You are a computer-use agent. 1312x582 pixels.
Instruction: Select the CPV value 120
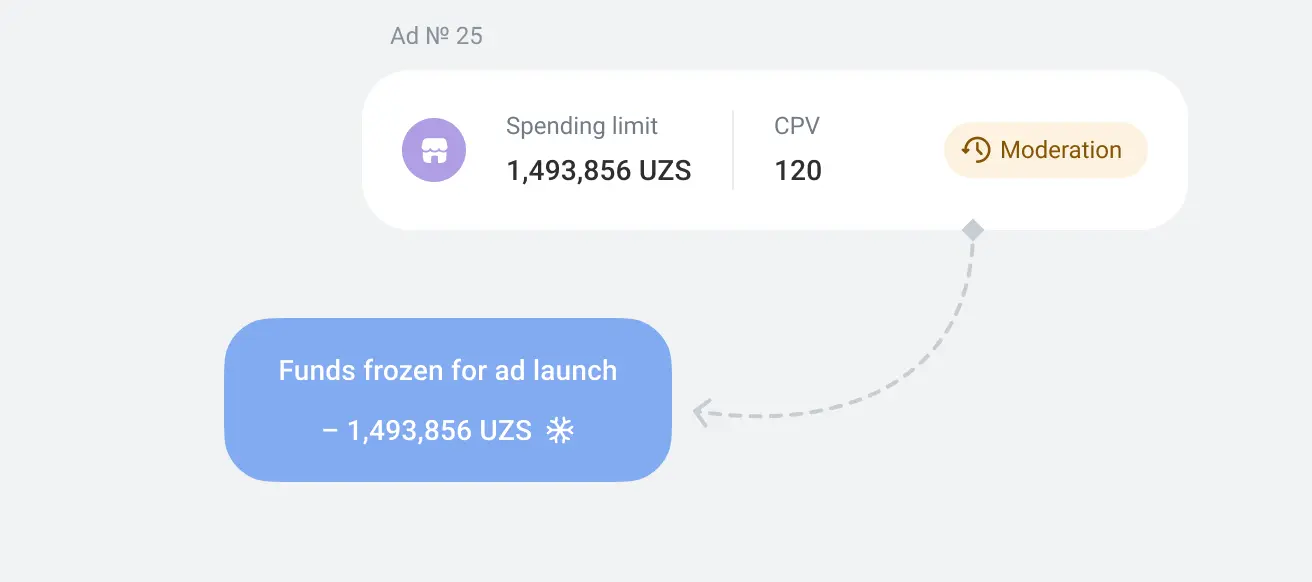click(x=798, y=171)
